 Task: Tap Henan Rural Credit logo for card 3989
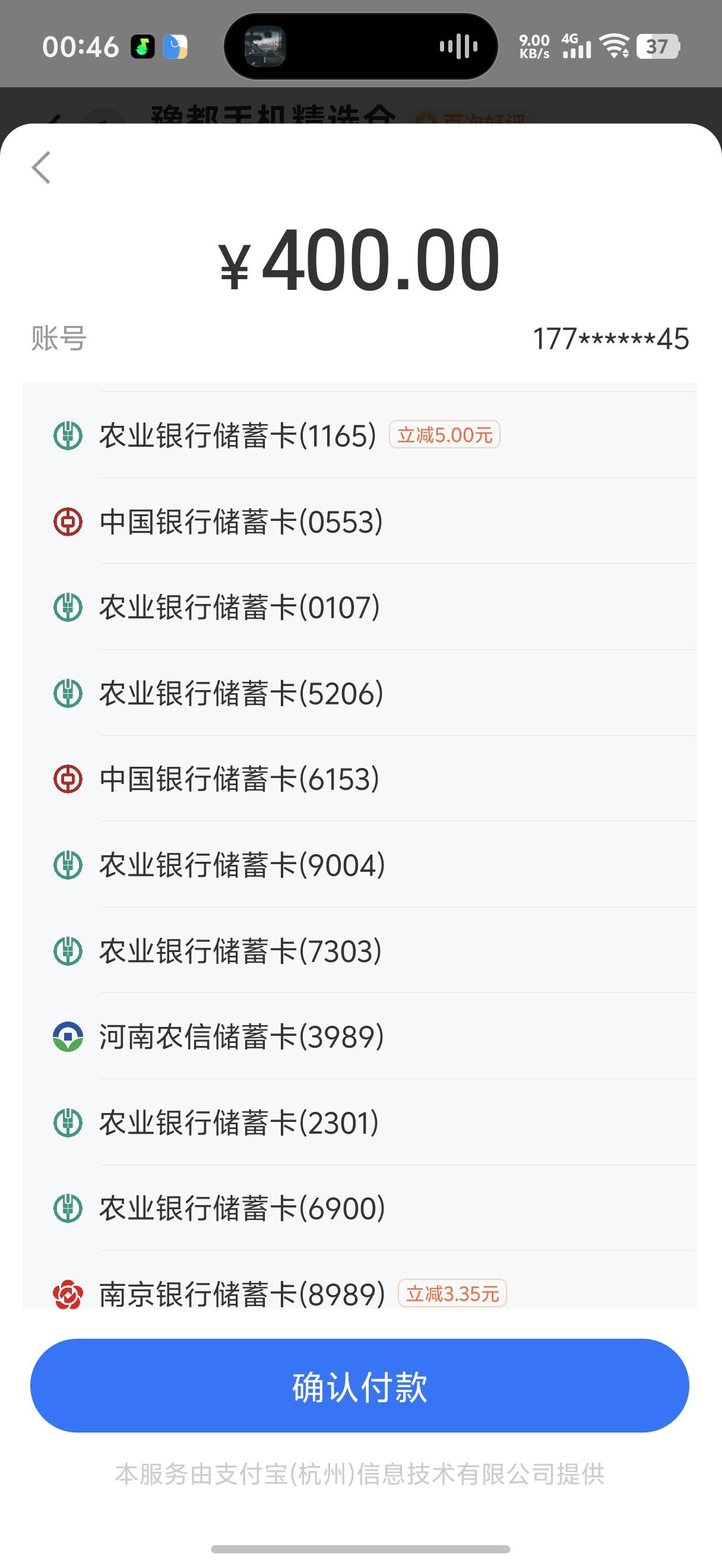(68, 1036)
